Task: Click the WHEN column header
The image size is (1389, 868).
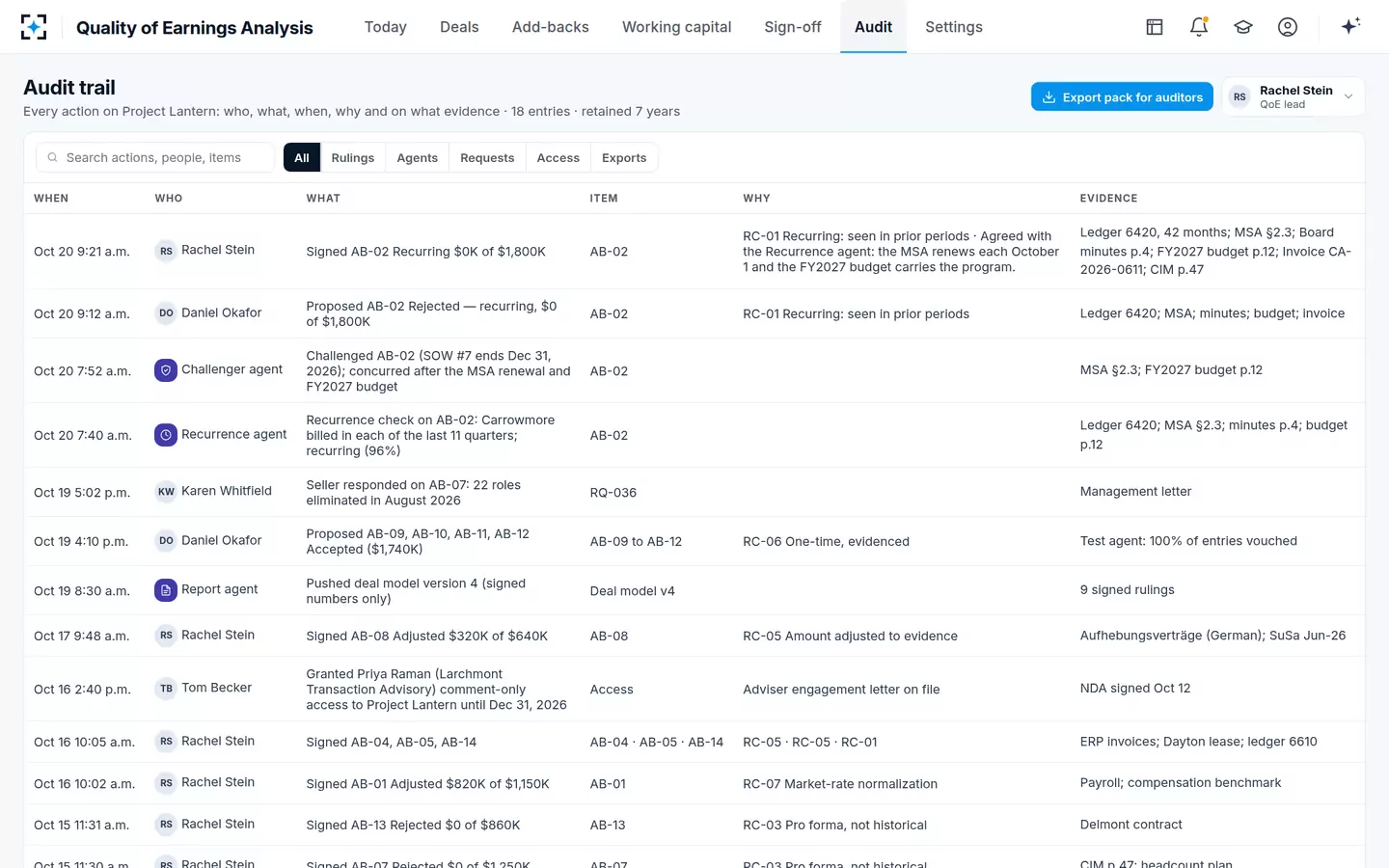Action: [x=51, y=198]
